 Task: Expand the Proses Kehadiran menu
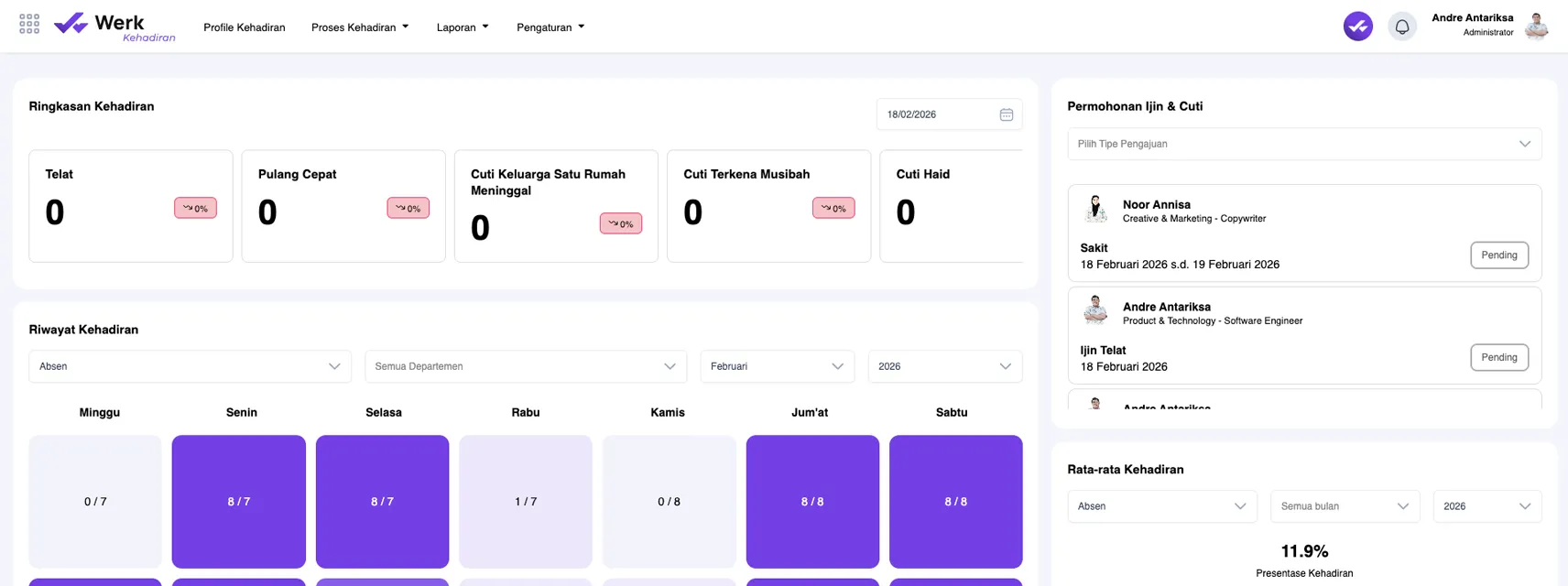[x=359, y=27]
